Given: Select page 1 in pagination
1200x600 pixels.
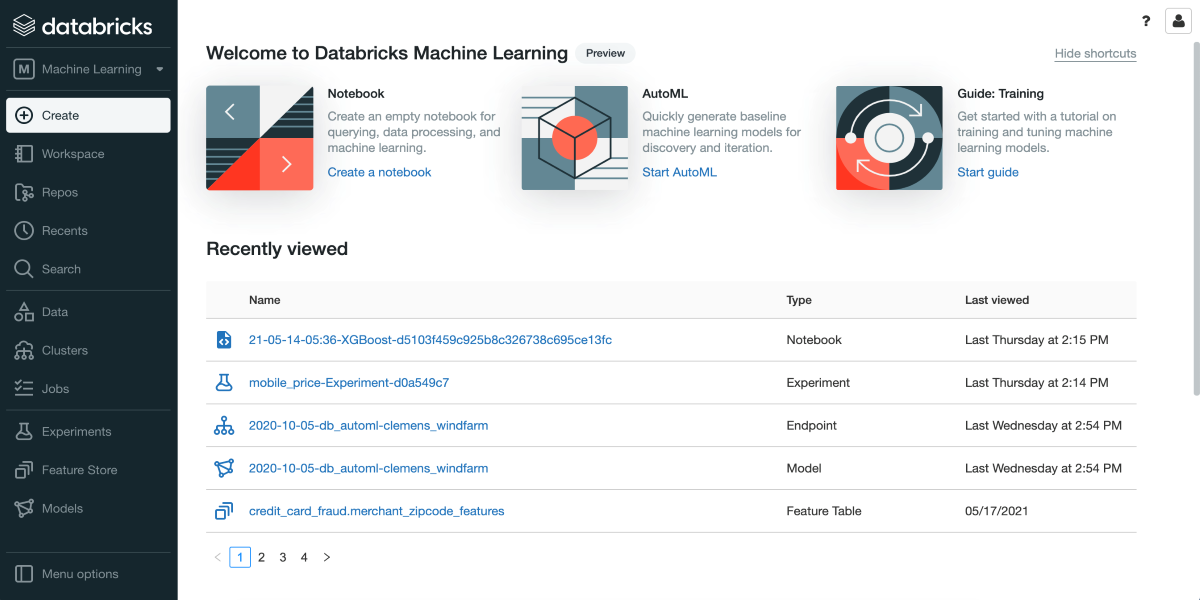Looking at the screenshot, I should tap(240, 557).
